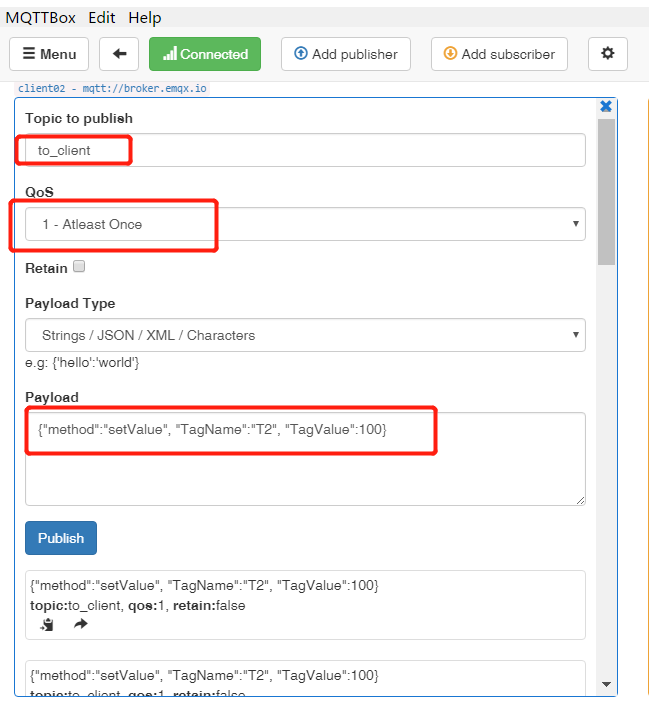Click the republish arrow icon in history

click(x=81, y=624)
